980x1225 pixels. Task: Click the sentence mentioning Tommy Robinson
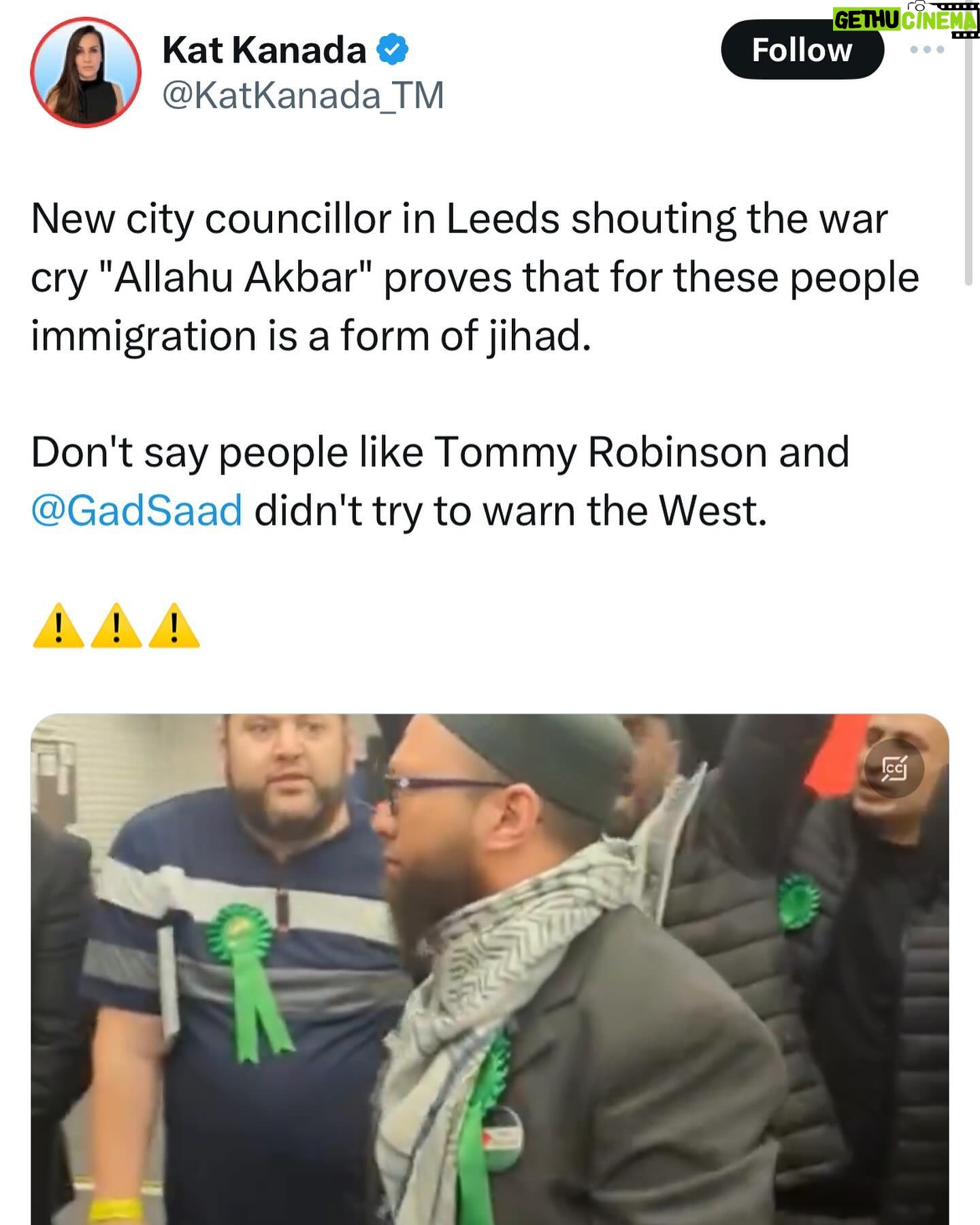click(440, 481)
